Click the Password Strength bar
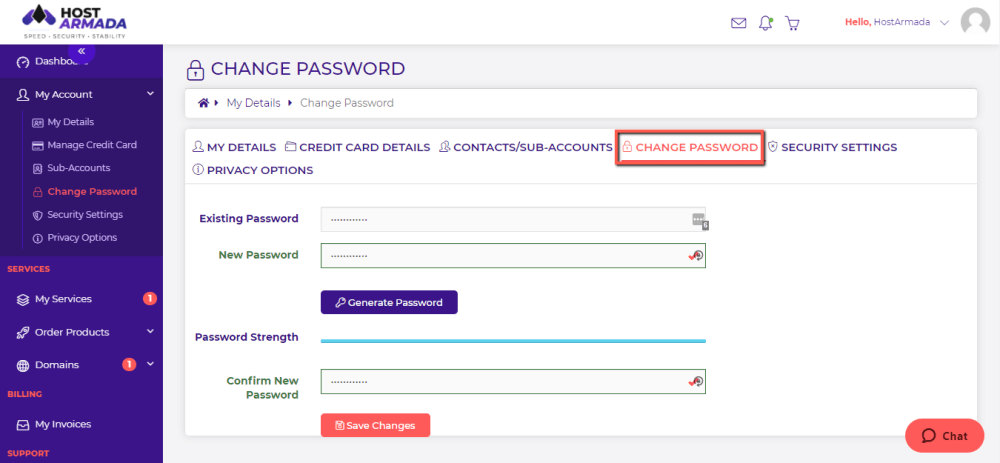 tap(513, 341)
